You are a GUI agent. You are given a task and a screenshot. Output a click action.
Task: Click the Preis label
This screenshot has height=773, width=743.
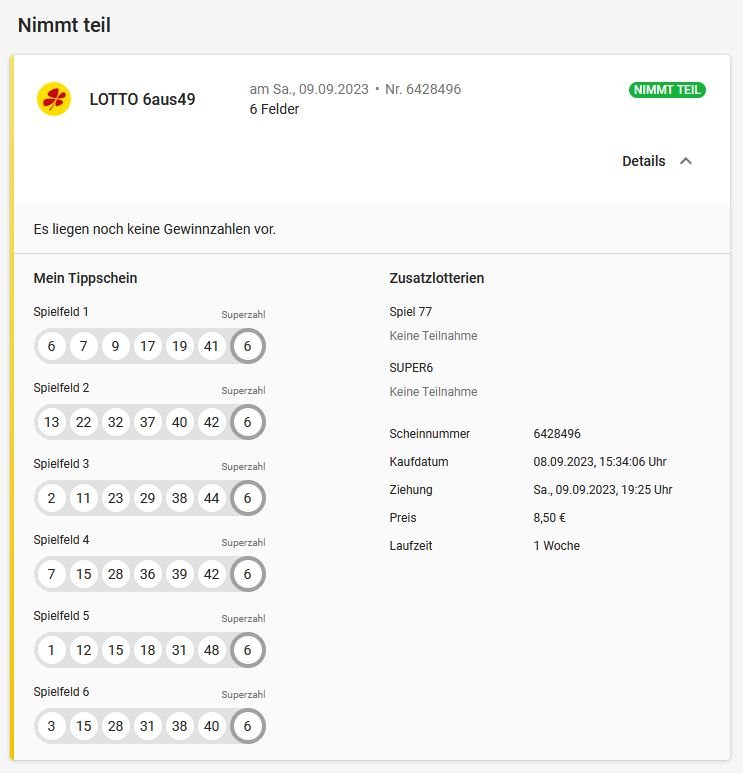(x=402, y=518)
